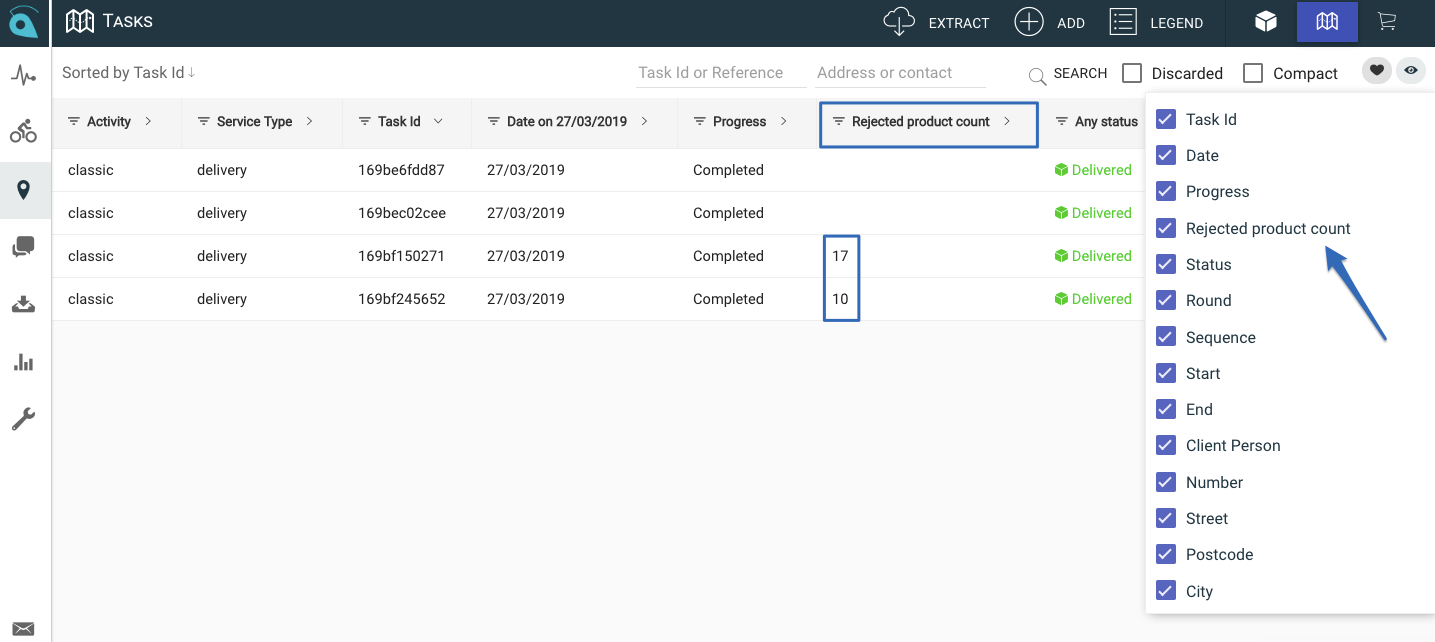The height and width of the screenshot is (642, 1435).
Task: Open the wrench settings sidebar icon
Action: pos(24,419)
